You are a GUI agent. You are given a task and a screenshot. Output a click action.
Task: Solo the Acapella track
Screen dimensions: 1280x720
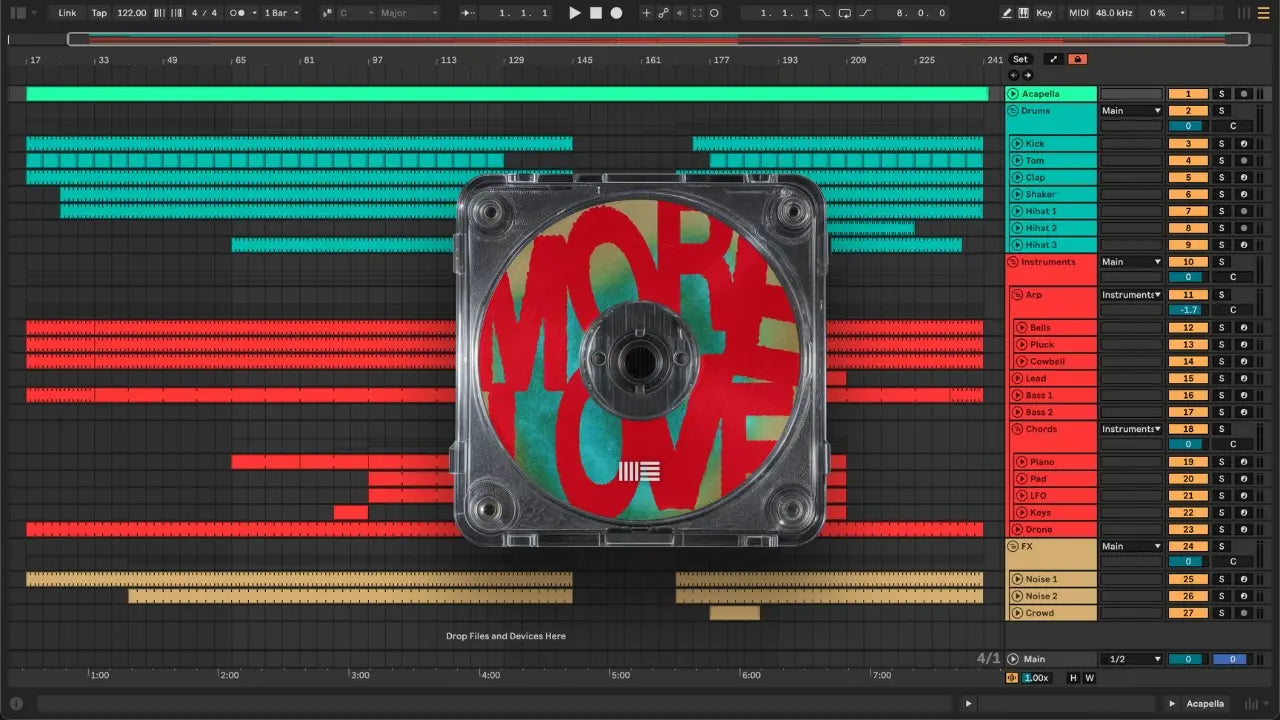[1220, 94]
